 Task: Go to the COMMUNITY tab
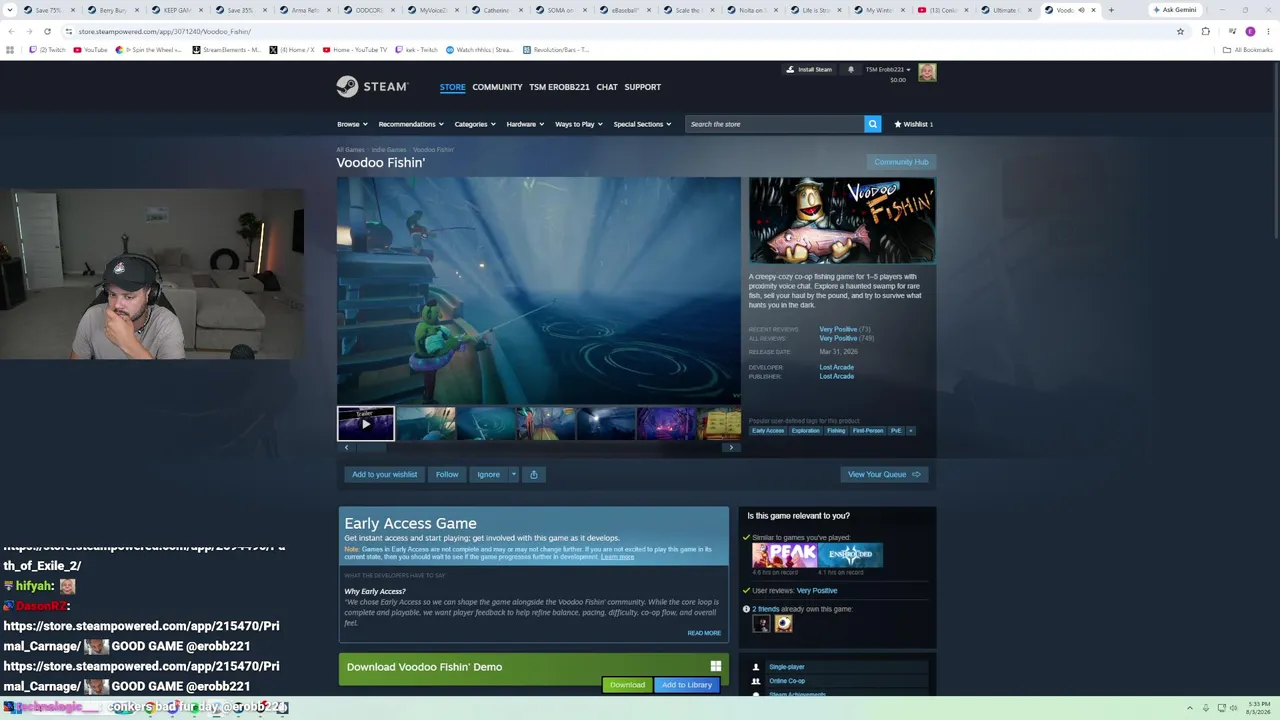pos(497,87)
